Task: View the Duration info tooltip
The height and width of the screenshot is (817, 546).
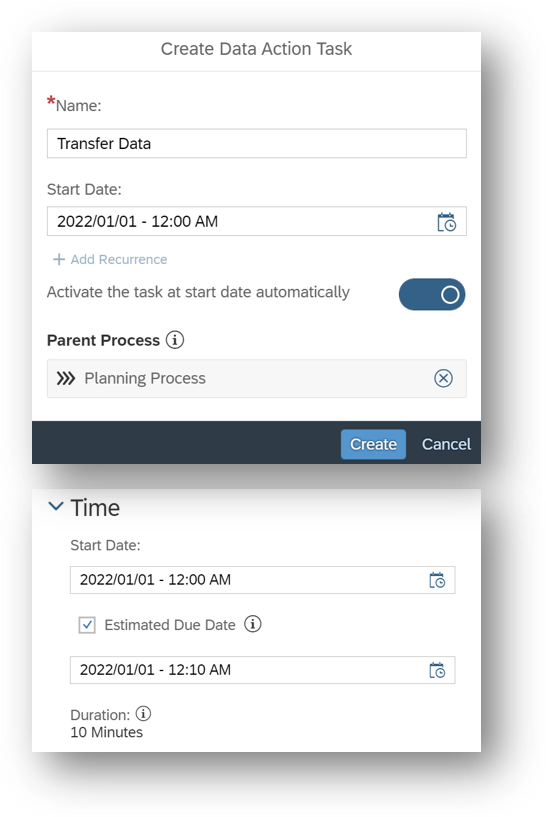Action: tap(143, 713)
